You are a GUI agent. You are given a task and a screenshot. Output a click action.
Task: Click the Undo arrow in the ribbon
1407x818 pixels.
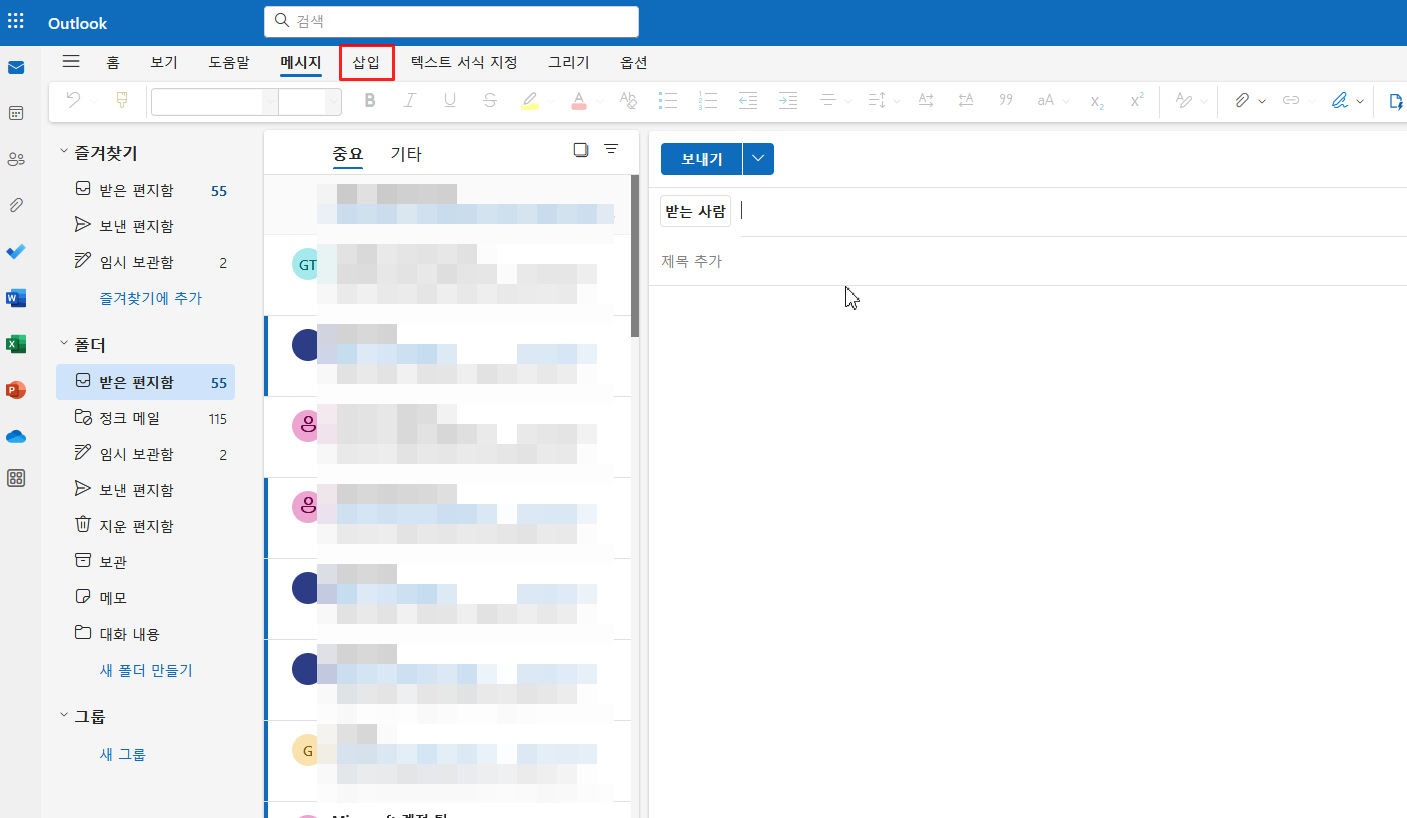pyautogui.click(x=73, y=101)
